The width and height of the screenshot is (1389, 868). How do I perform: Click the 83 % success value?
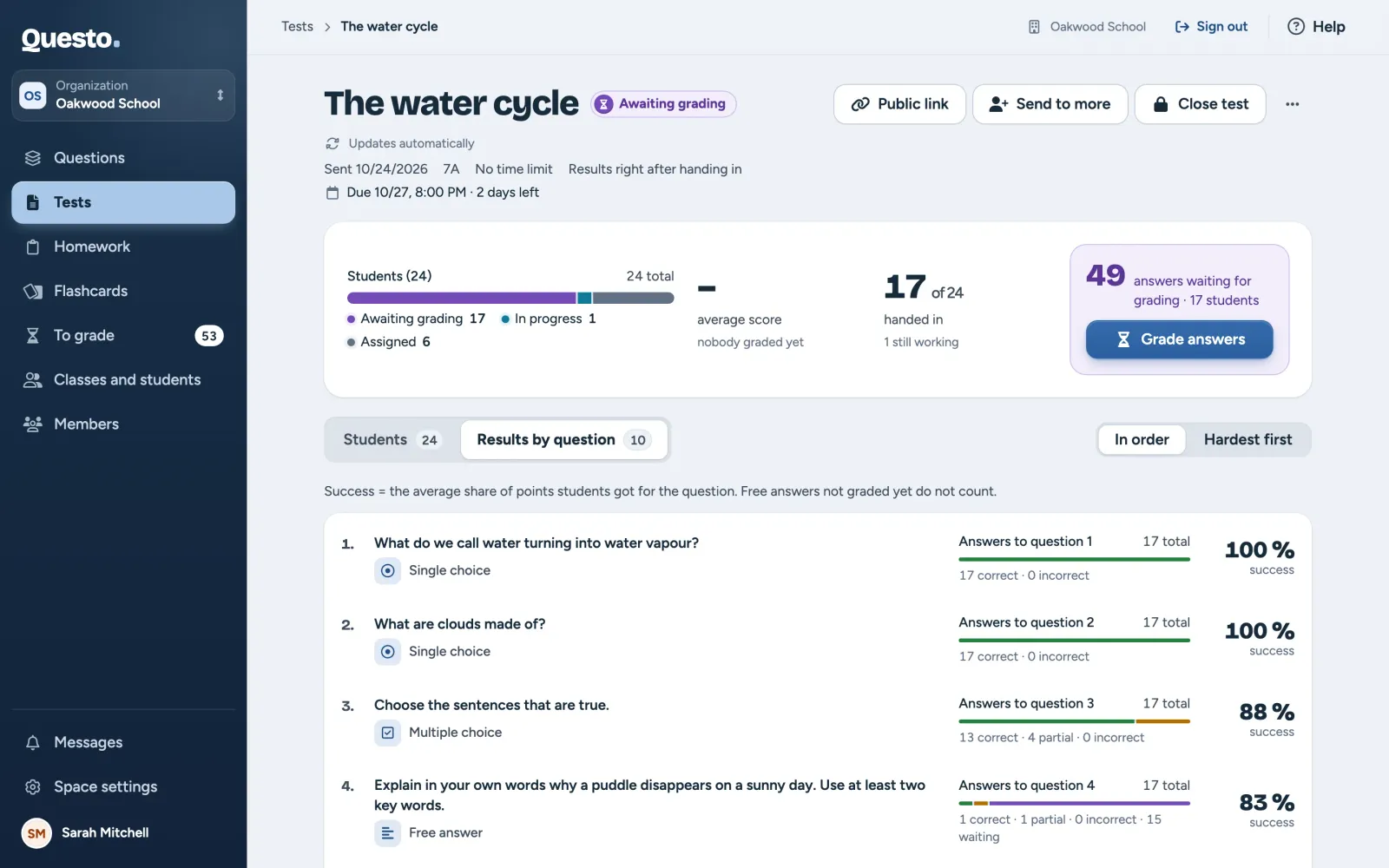click(x=1267, y=802)
